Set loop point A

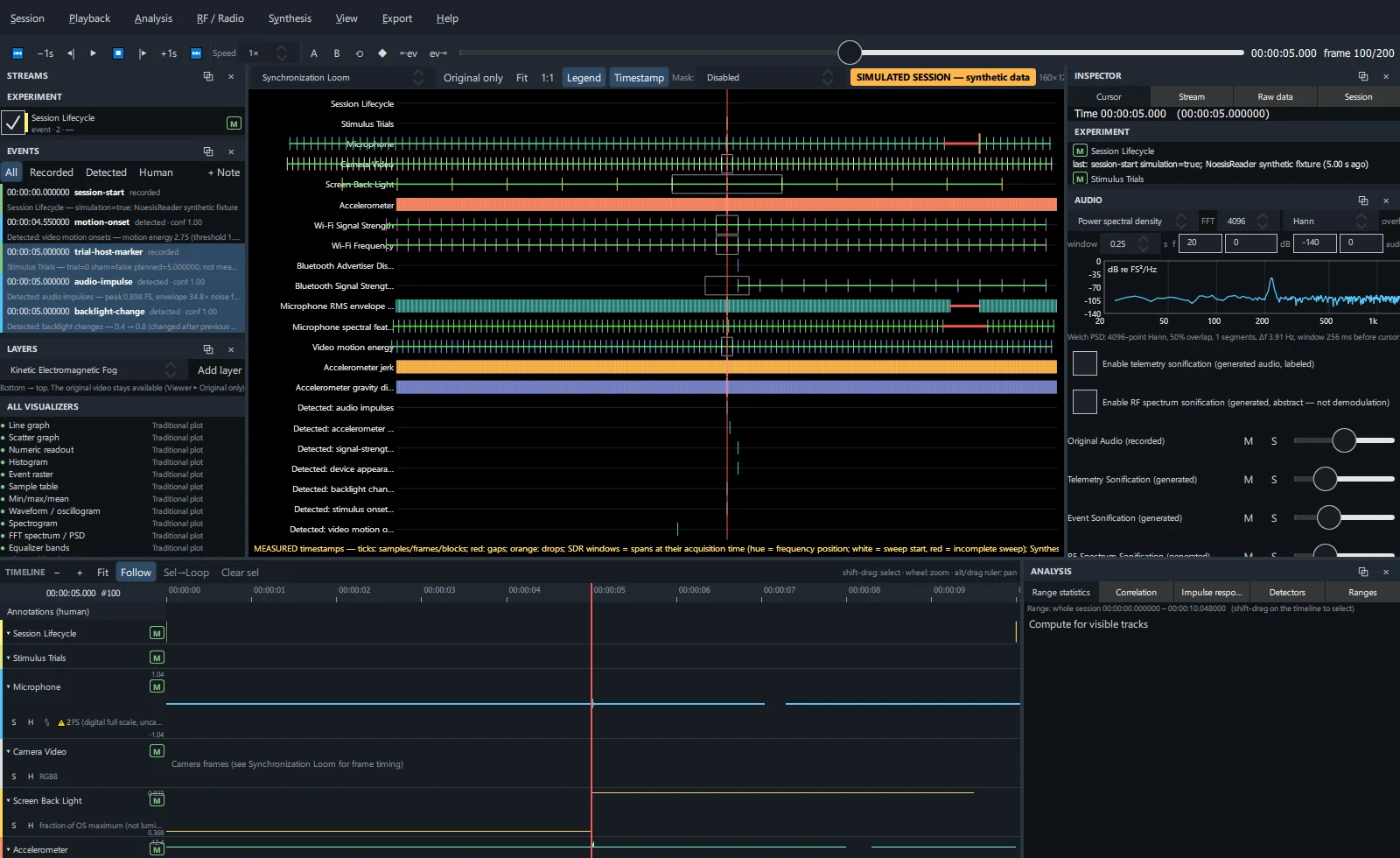[x=314, y=53]
